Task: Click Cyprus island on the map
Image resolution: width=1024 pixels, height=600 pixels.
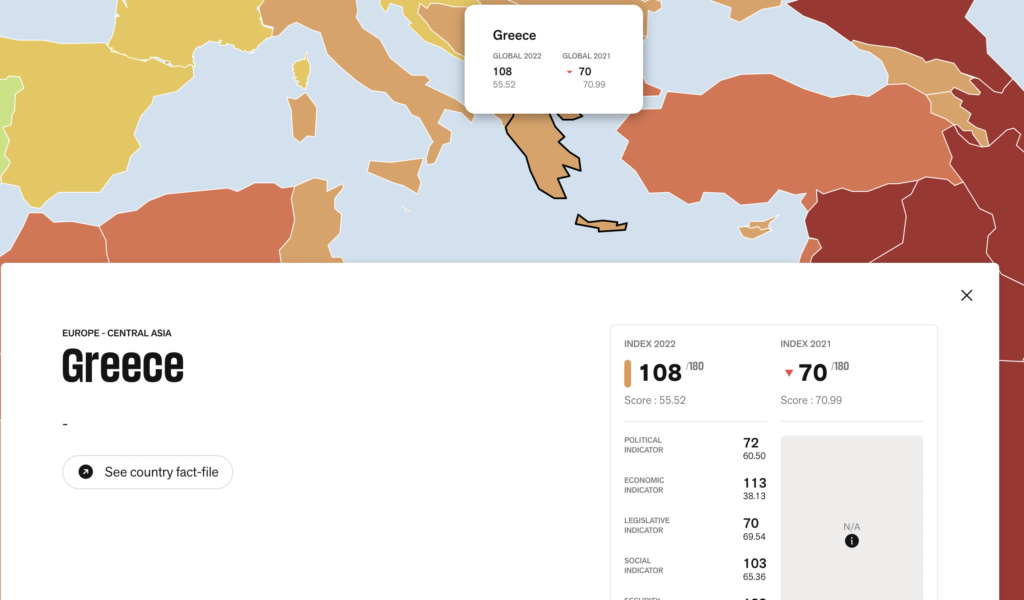Action: (758, 229)
